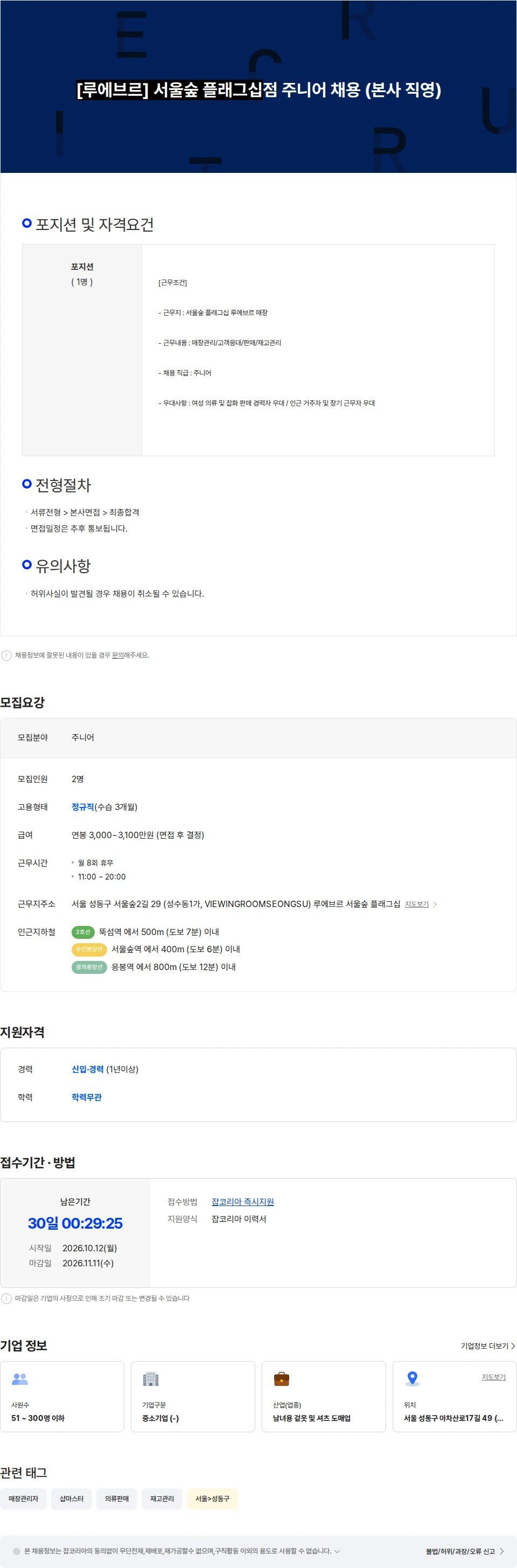Click the 서류전형 > 본사면접 > 최종합격 text
Viewport: 517px width, 1568px height.
click(x=85, y=512)
